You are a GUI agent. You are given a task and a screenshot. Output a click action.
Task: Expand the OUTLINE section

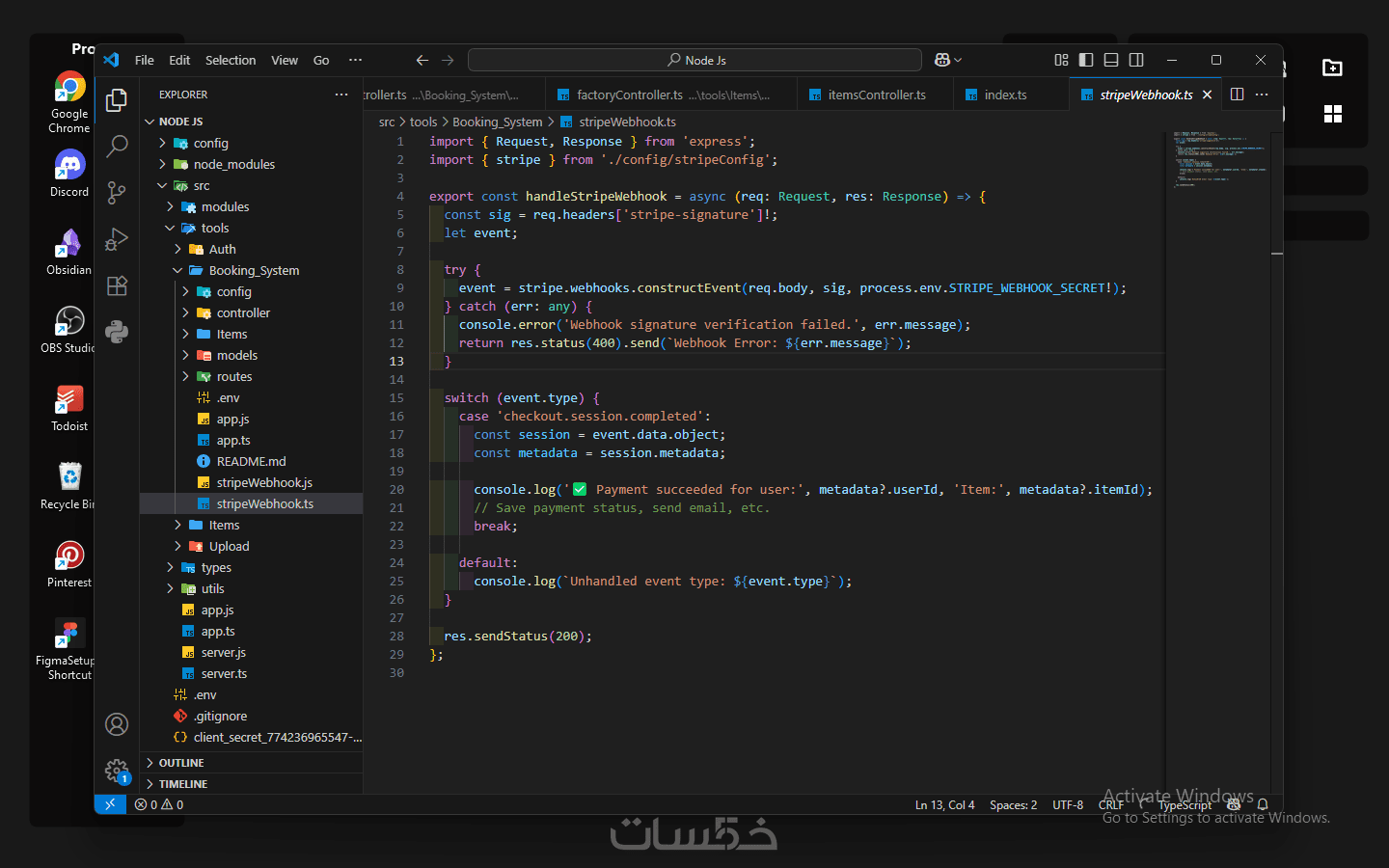(x=181, y=763)
